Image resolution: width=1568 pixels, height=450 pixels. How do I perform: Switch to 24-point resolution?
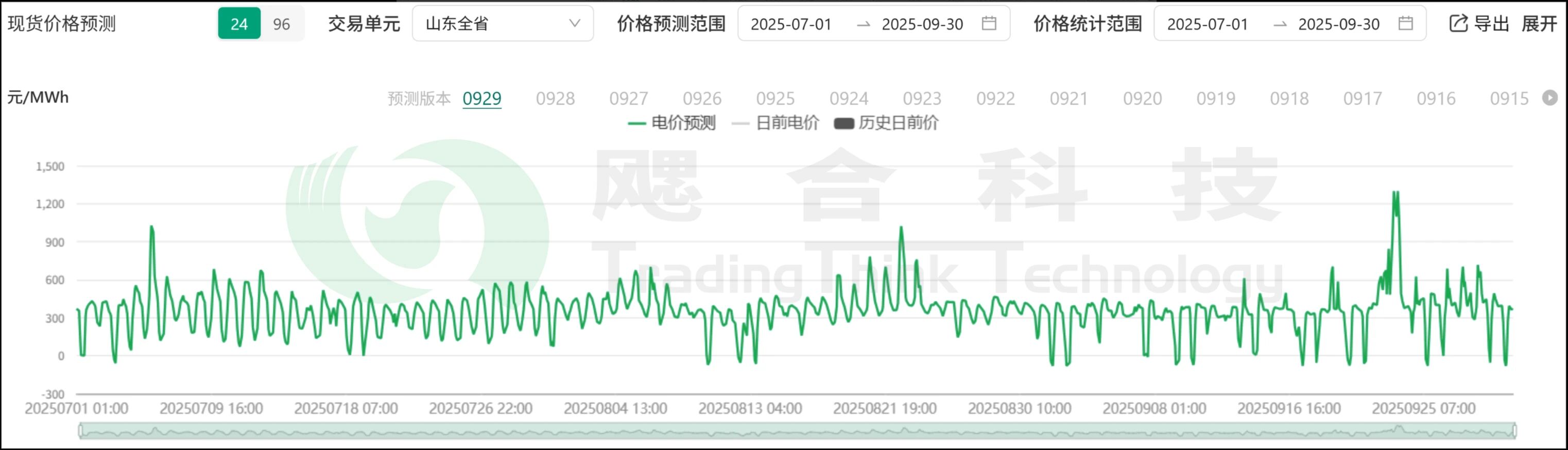(x=239, y=24)
